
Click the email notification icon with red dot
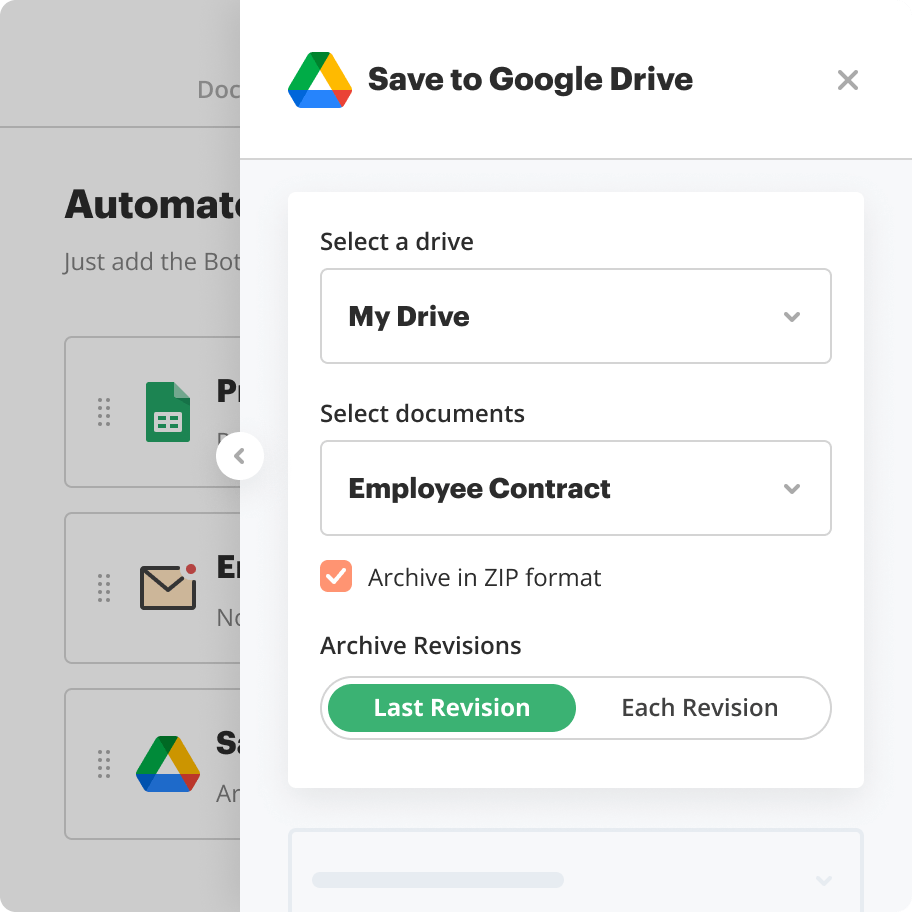[167, 588]
